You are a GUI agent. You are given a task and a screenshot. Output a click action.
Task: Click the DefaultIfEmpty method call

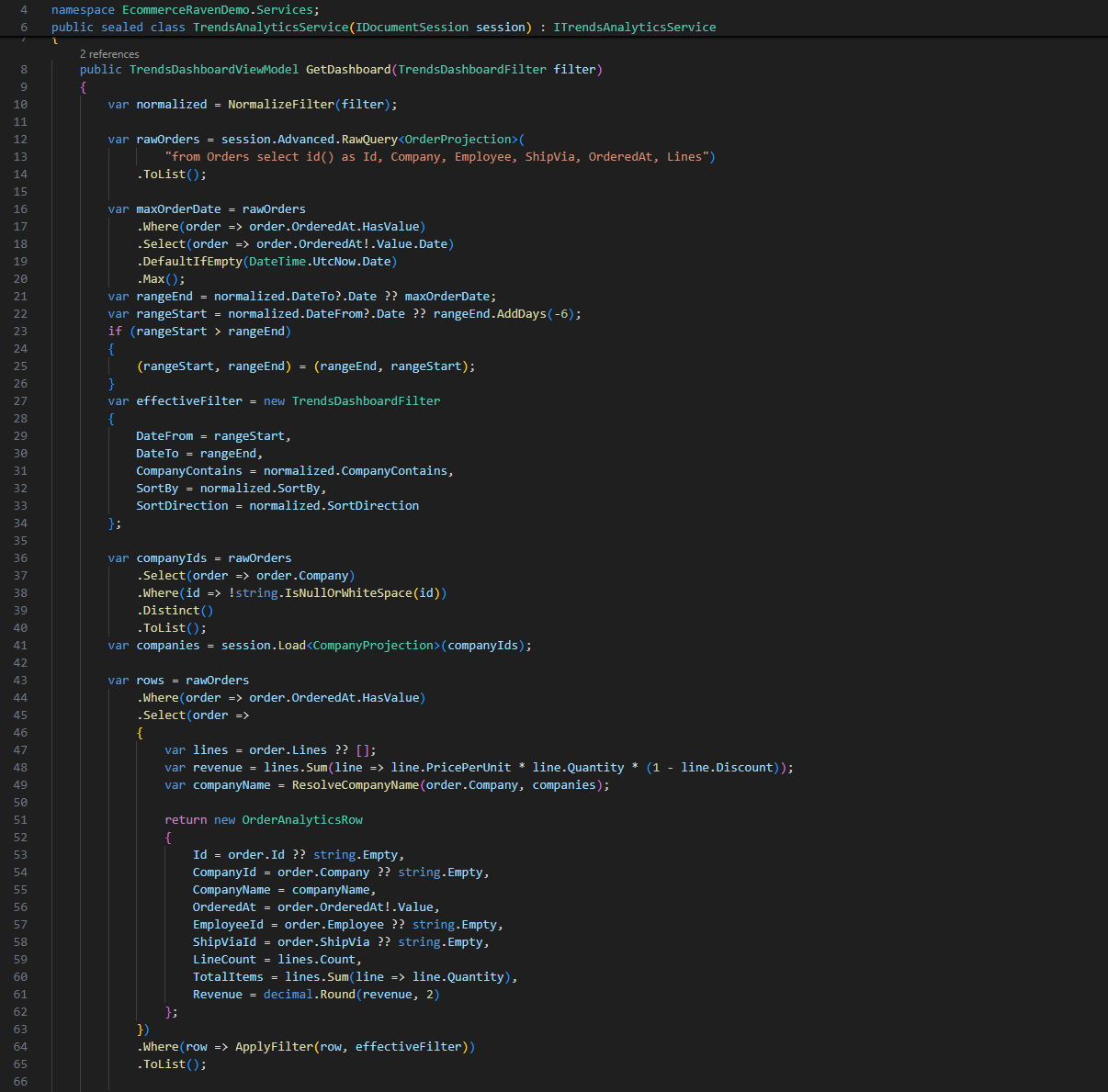click(x=192, y=262)
